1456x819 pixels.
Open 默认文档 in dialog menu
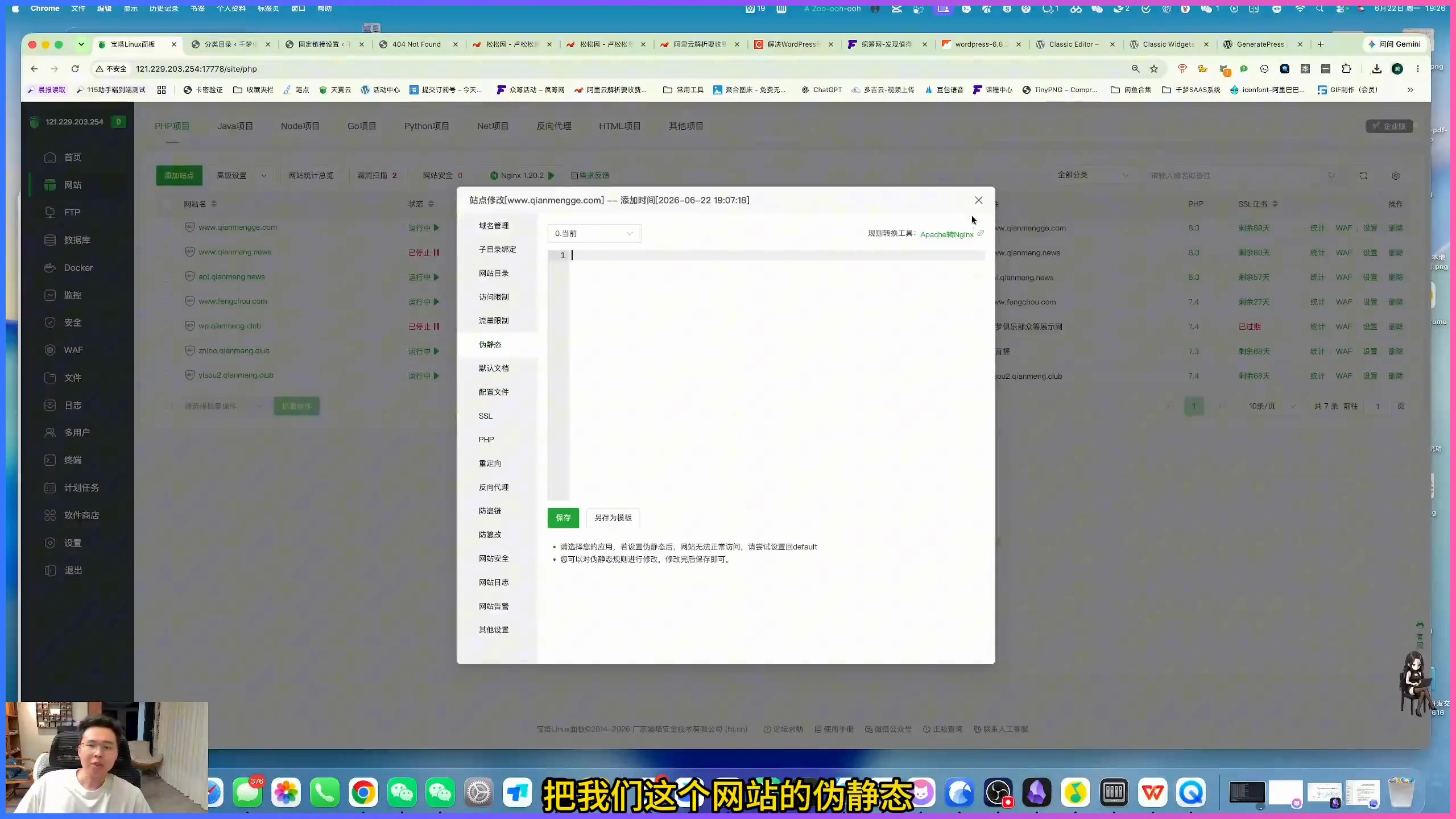click(x=494, y=368)
